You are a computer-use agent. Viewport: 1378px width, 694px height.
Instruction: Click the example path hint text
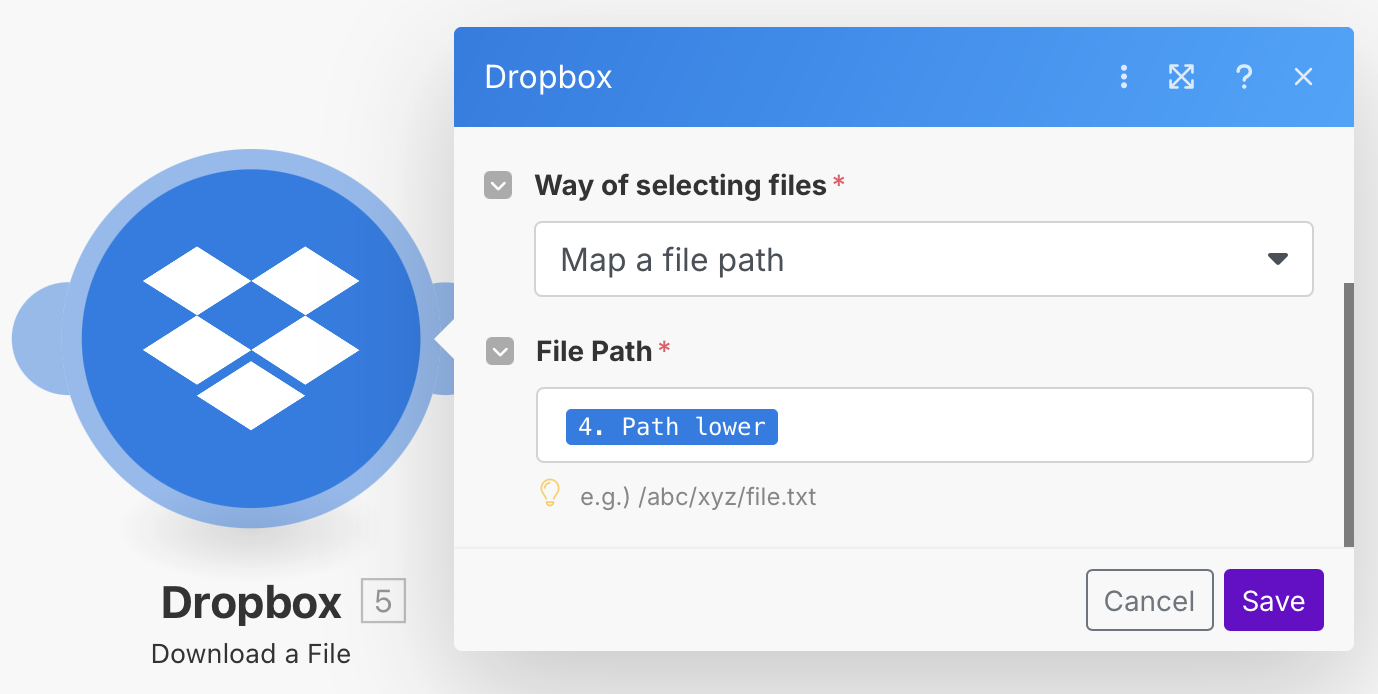pos(698,496)
